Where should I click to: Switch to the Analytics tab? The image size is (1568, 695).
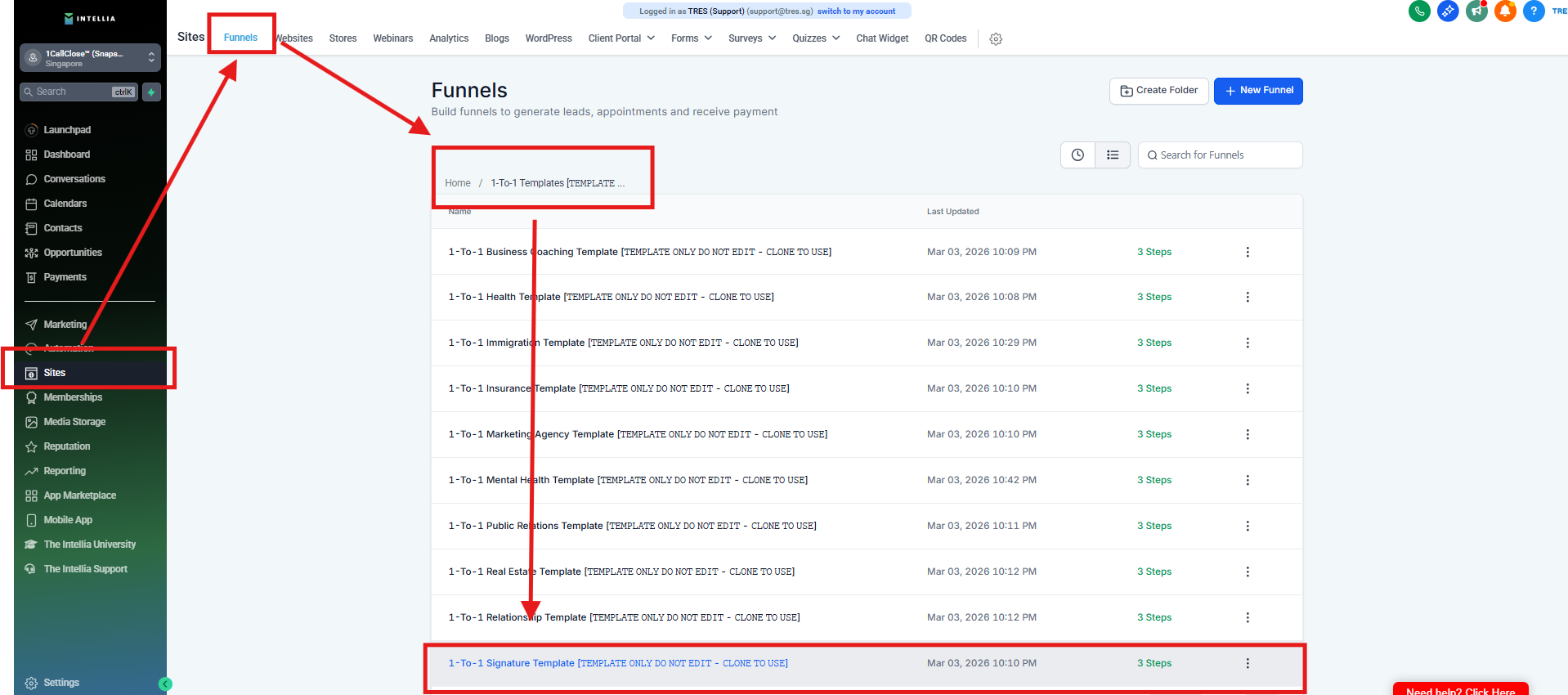(x=449, y=38)
